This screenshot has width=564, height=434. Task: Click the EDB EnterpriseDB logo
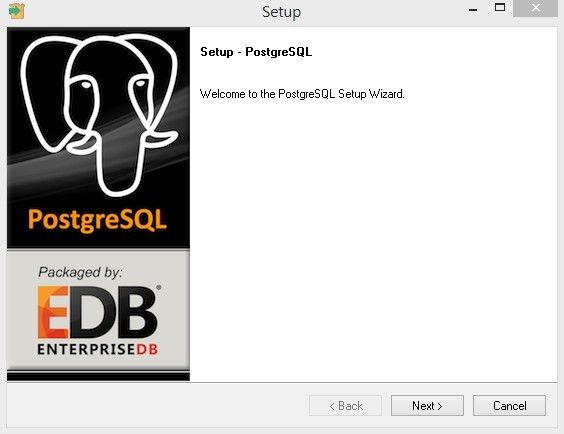(98, 320)
